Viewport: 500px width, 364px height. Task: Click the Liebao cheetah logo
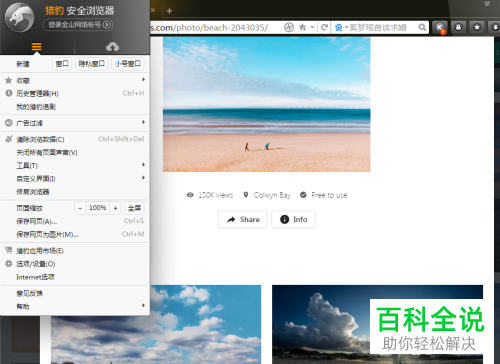point(19,18)
